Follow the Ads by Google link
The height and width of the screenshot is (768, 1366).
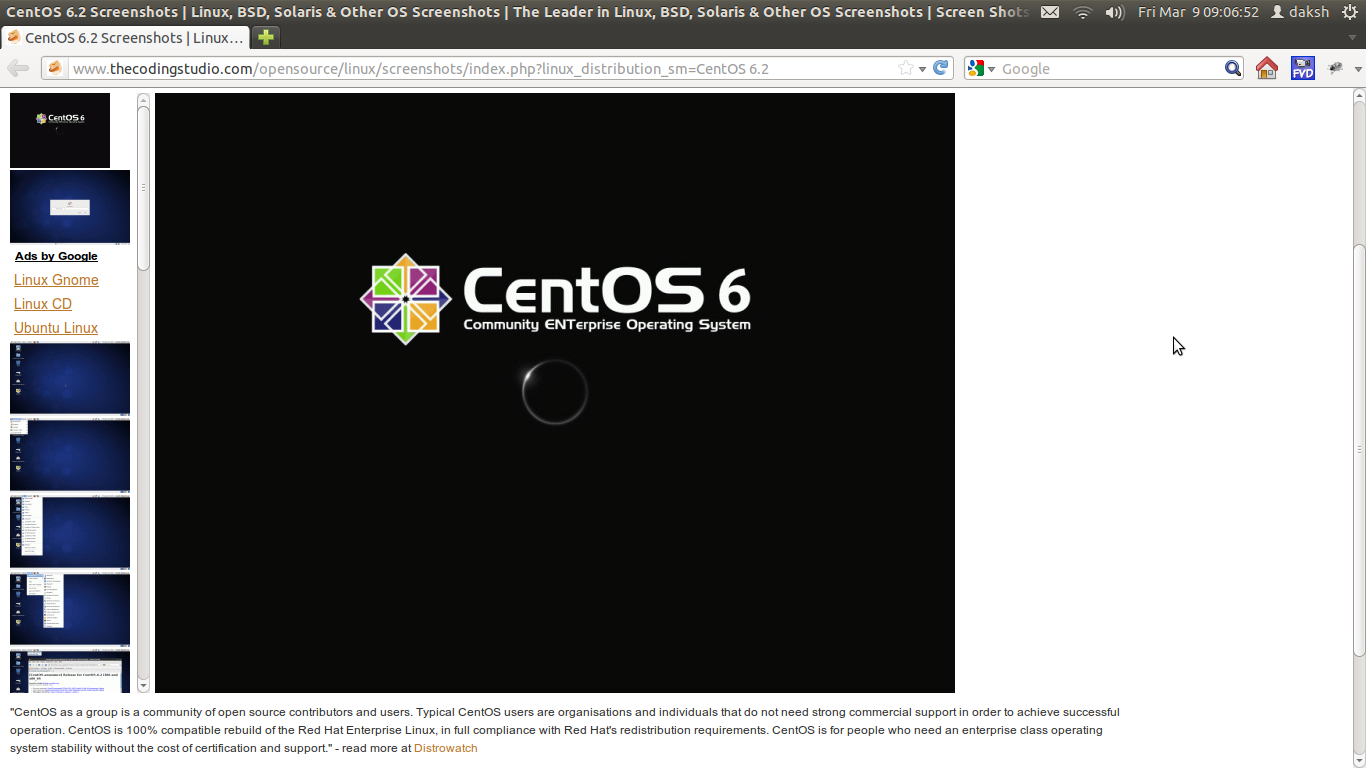(x=56, y=256)
